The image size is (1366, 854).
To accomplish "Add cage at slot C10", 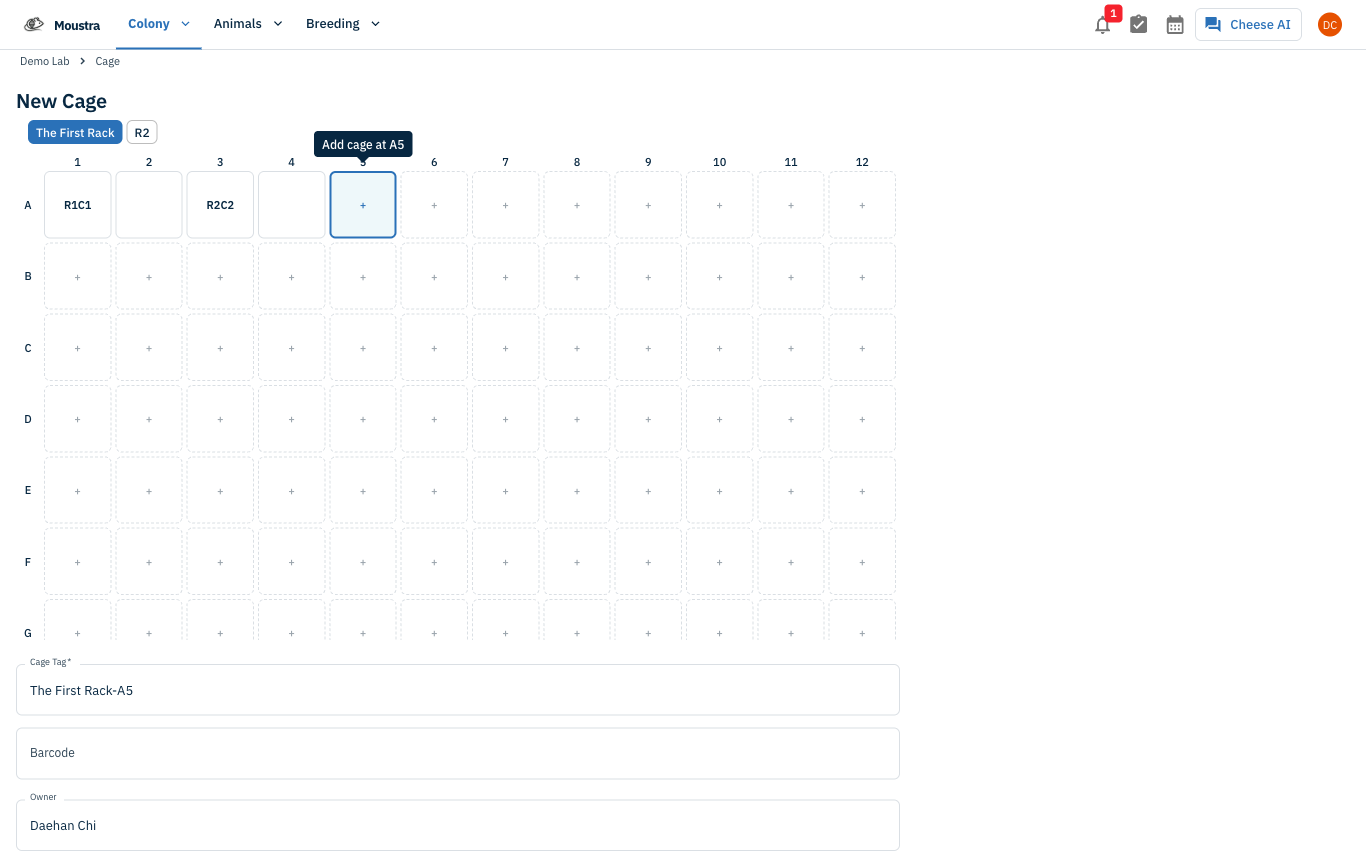I will pos(720,348).
